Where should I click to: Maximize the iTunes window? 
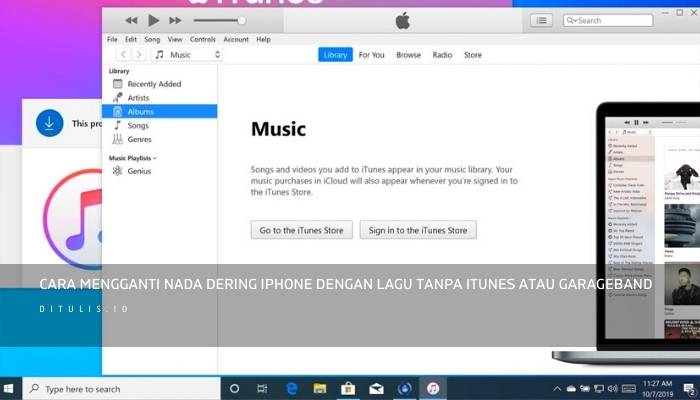coord(680,12)
